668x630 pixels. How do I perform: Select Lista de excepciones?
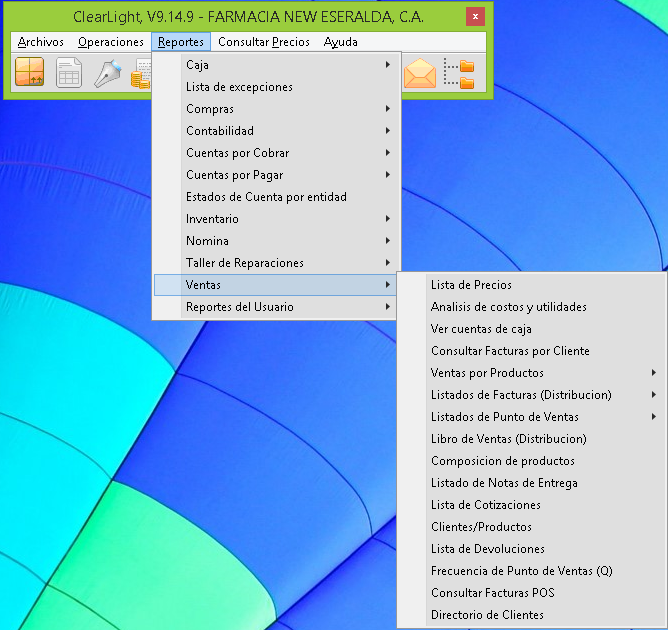(x=239, y=87)
